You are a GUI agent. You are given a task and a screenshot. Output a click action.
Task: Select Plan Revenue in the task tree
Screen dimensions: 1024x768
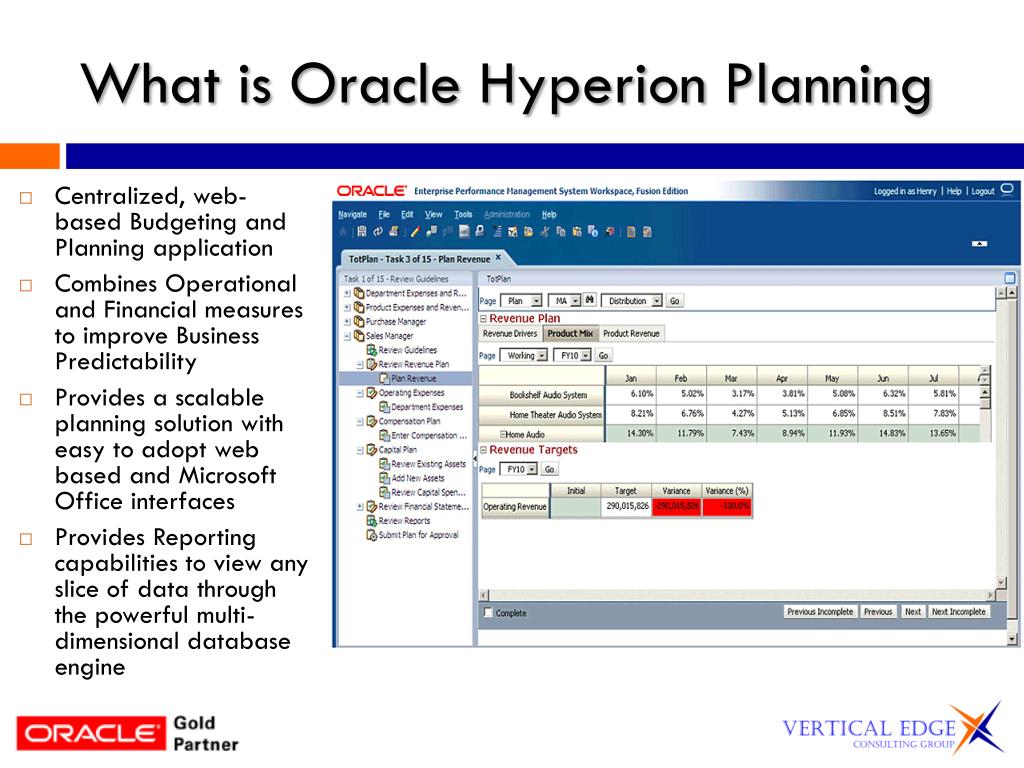413,378
